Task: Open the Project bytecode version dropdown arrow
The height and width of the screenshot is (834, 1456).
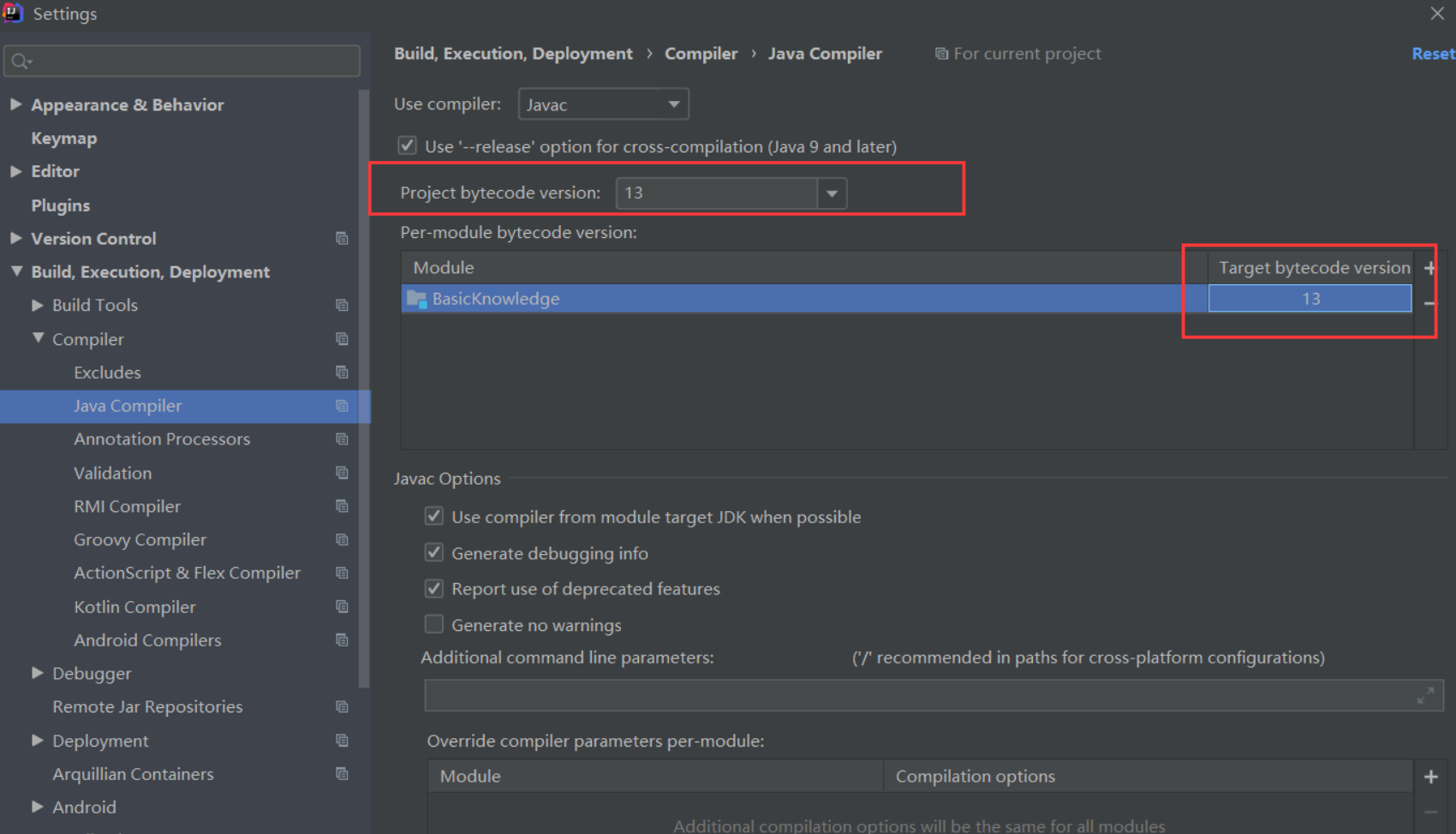Action: tap(832, 194)
